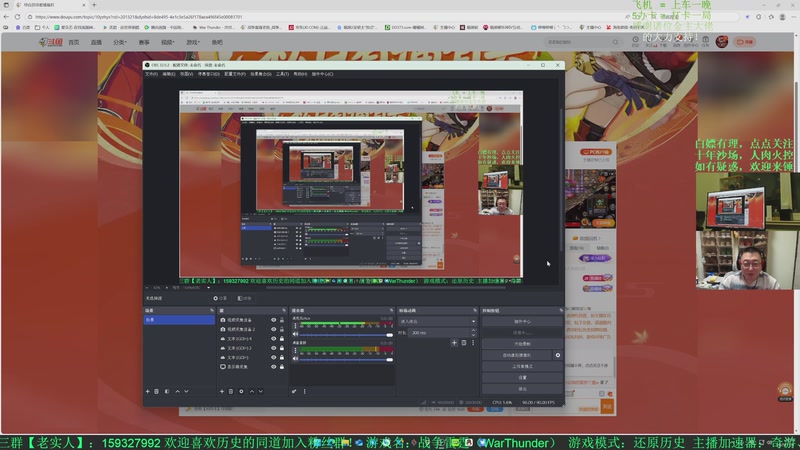Click the OBS preview horizontal scrollbar
This screenshot has width=800, height=450.
pyautogui.click(x=386, y=288)
